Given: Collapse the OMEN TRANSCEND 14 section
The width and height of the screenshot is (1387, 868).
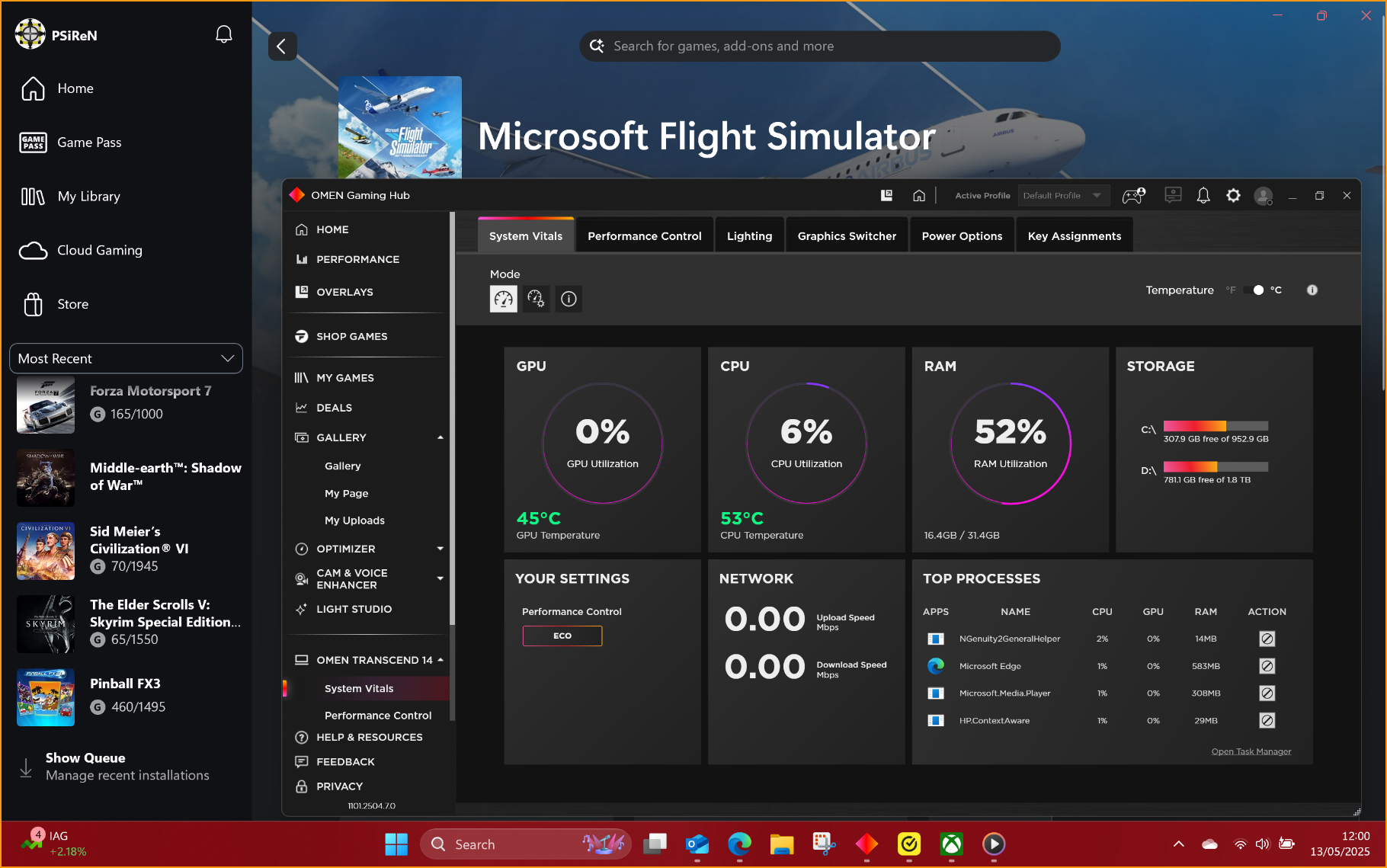Looking at the screenshot, I should tap(440, 661).
